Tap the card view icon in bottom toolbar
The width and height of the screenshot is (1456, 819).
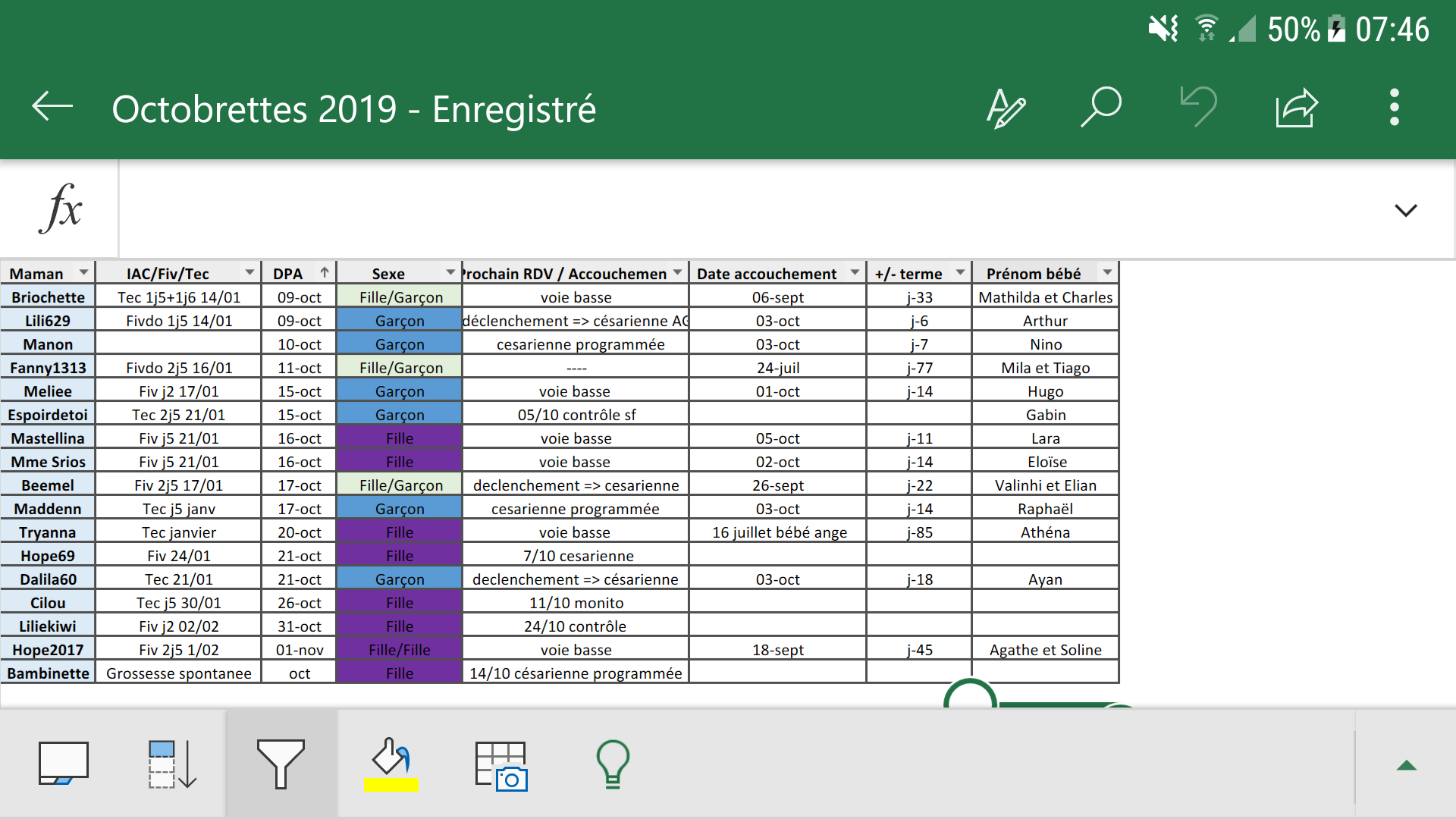coord(64,764)
